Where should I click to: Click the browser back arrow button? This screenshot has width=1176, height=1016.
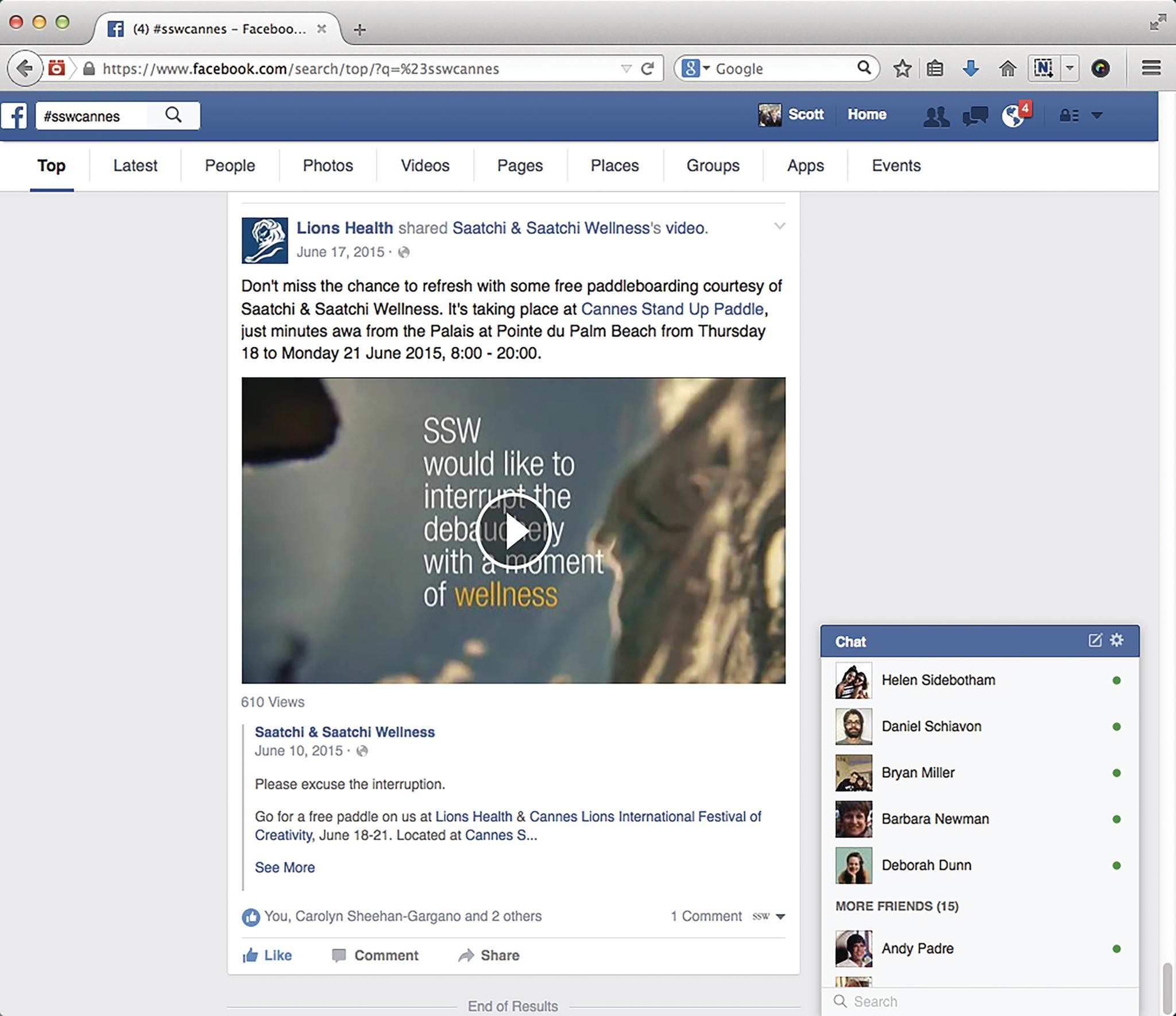(x=24, y=68)
